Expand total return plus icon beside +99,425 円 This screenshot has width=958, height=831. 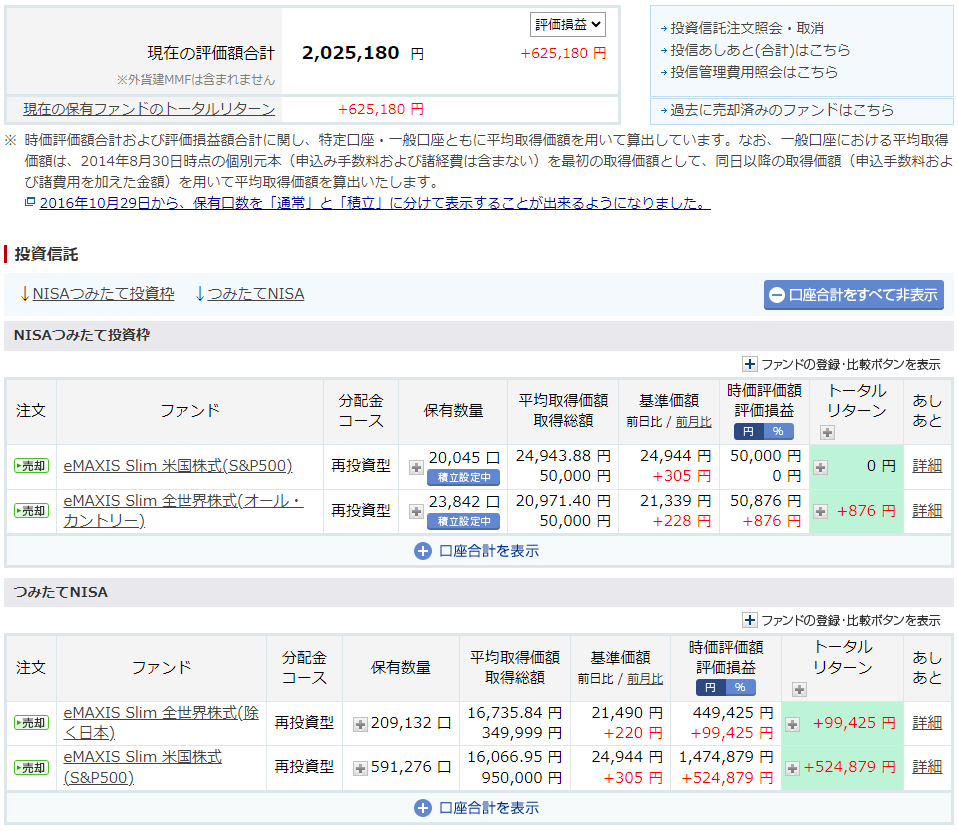tap(792, 725)
